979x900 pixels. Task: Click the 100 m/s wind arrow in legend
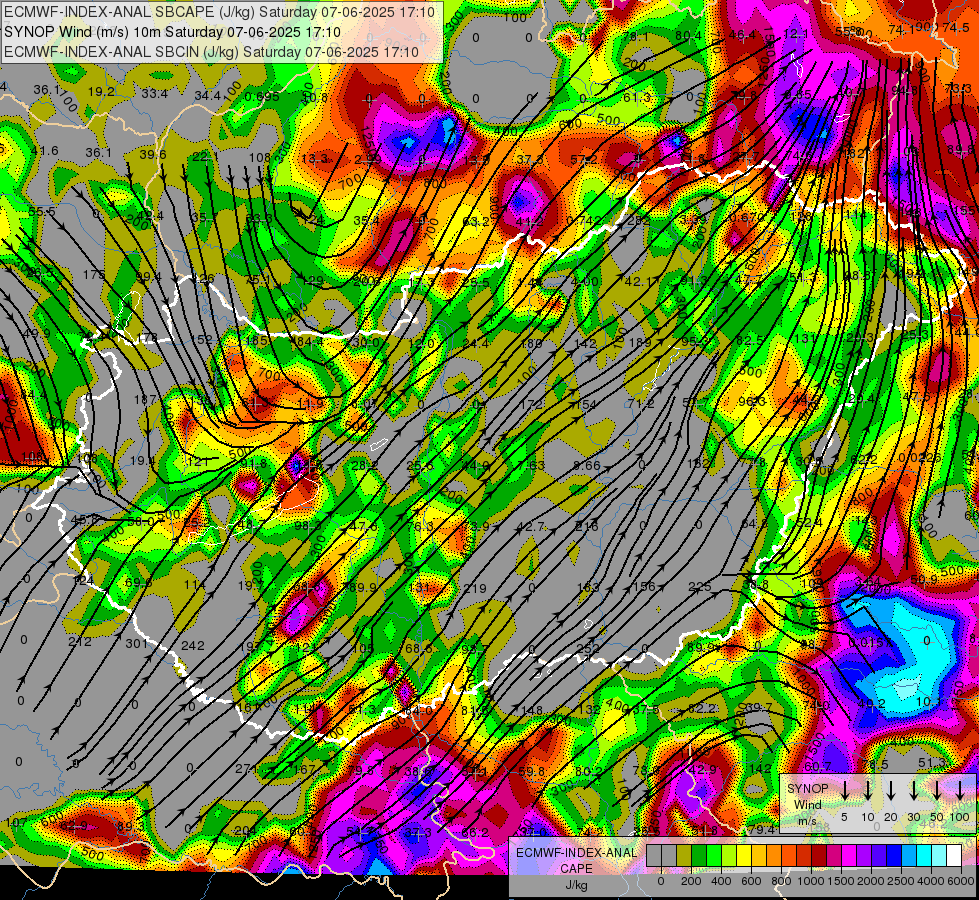(960, 790)
